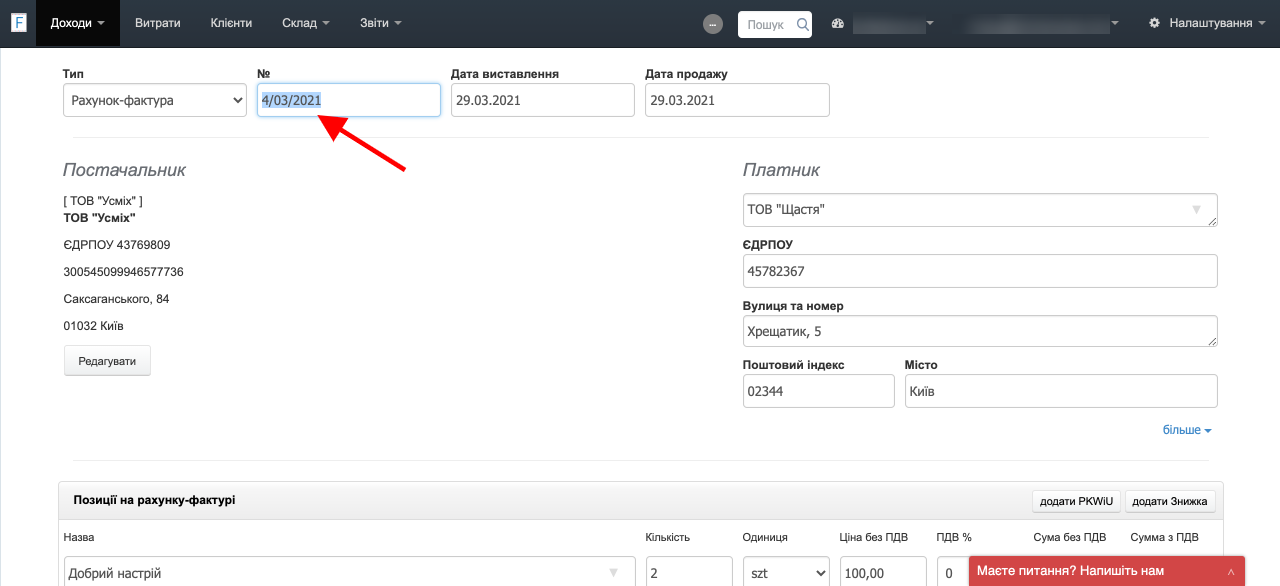Click the round gray ellipsis icon in the navbar
This screenshot has width=1280, height=586.
pos(713,24)
